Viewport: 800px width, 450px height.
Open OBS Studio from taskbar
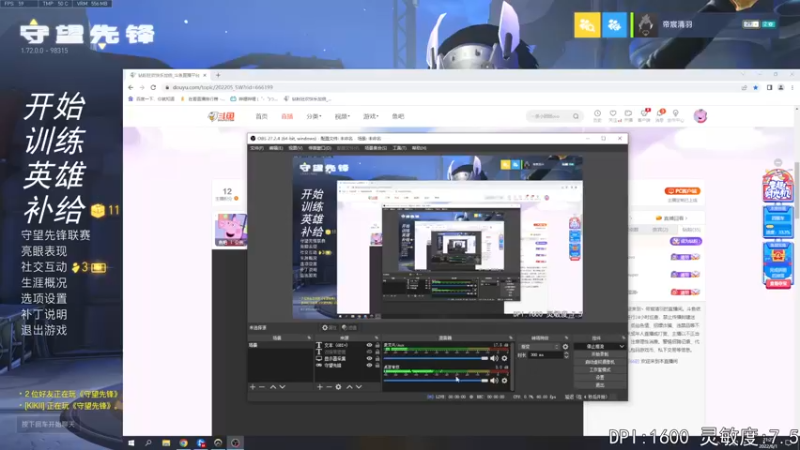click(235, 443)
